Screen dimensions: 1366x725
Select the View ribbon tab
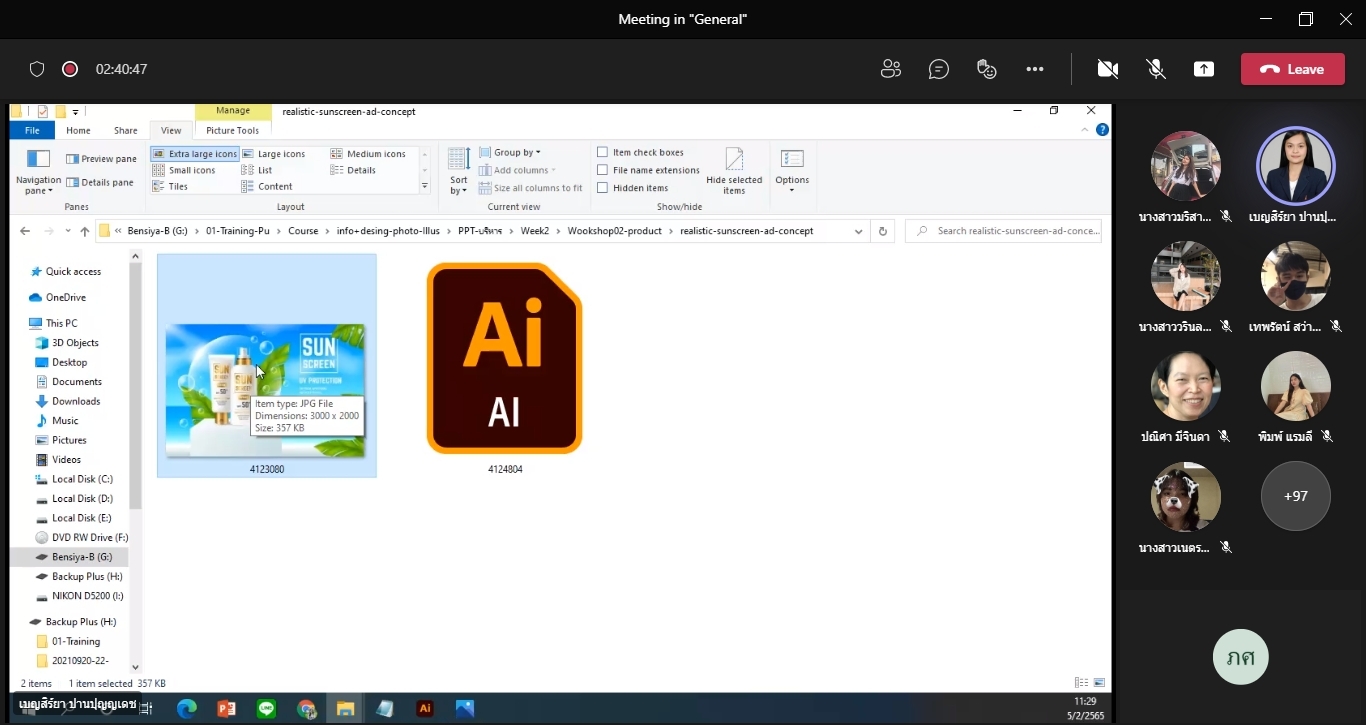[x=171, y=130]
